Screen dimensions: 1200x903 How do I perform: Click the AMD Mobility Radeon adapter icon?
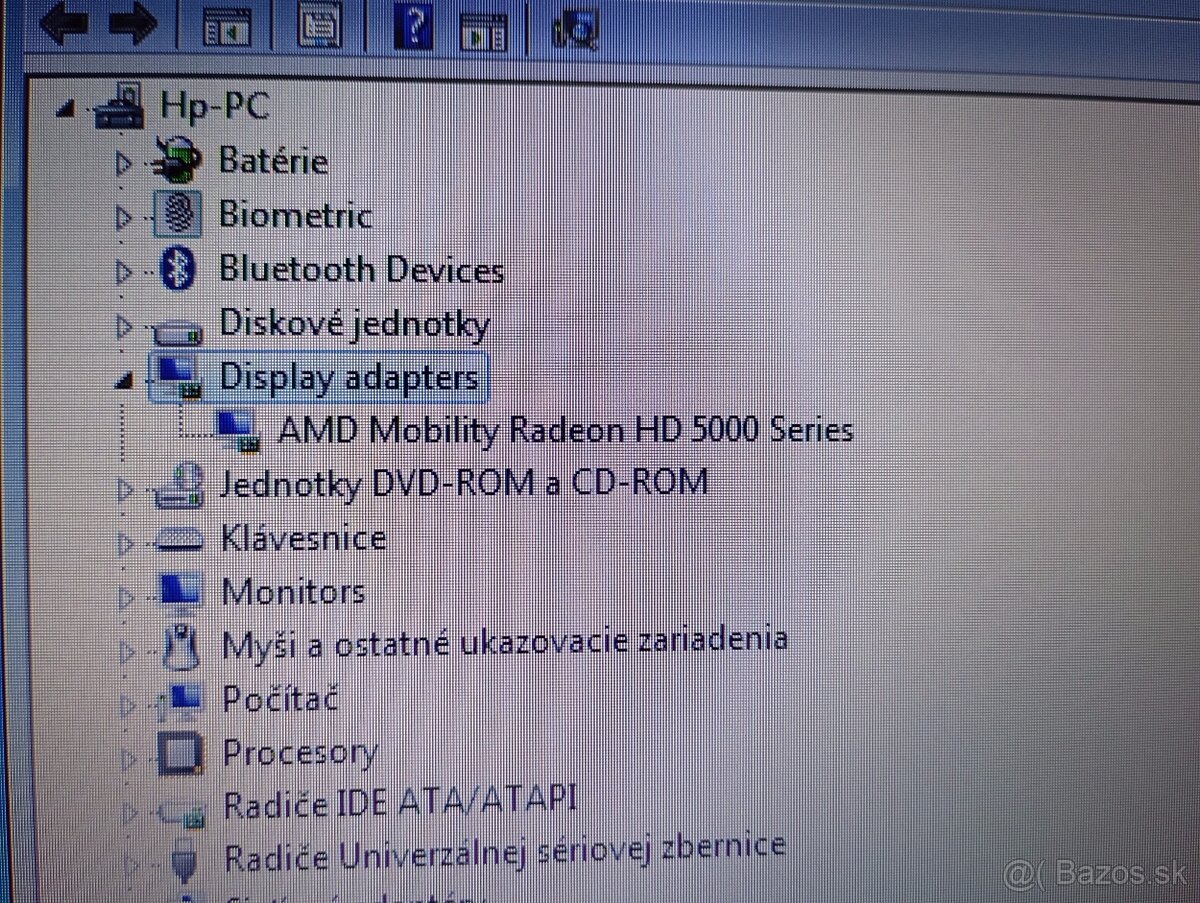[x=240, y=430]
